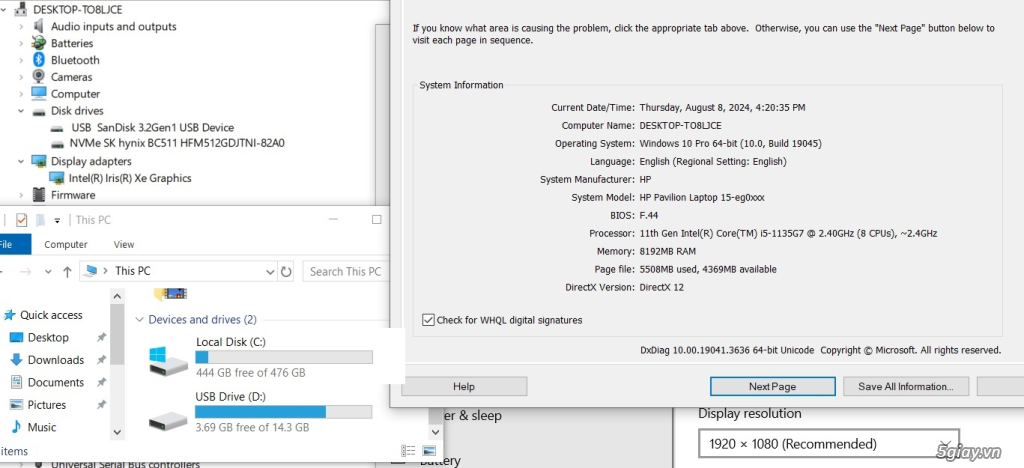Switch to Details view icon in status bar
The image size is (1024, 468).
(x=409, y=450)
